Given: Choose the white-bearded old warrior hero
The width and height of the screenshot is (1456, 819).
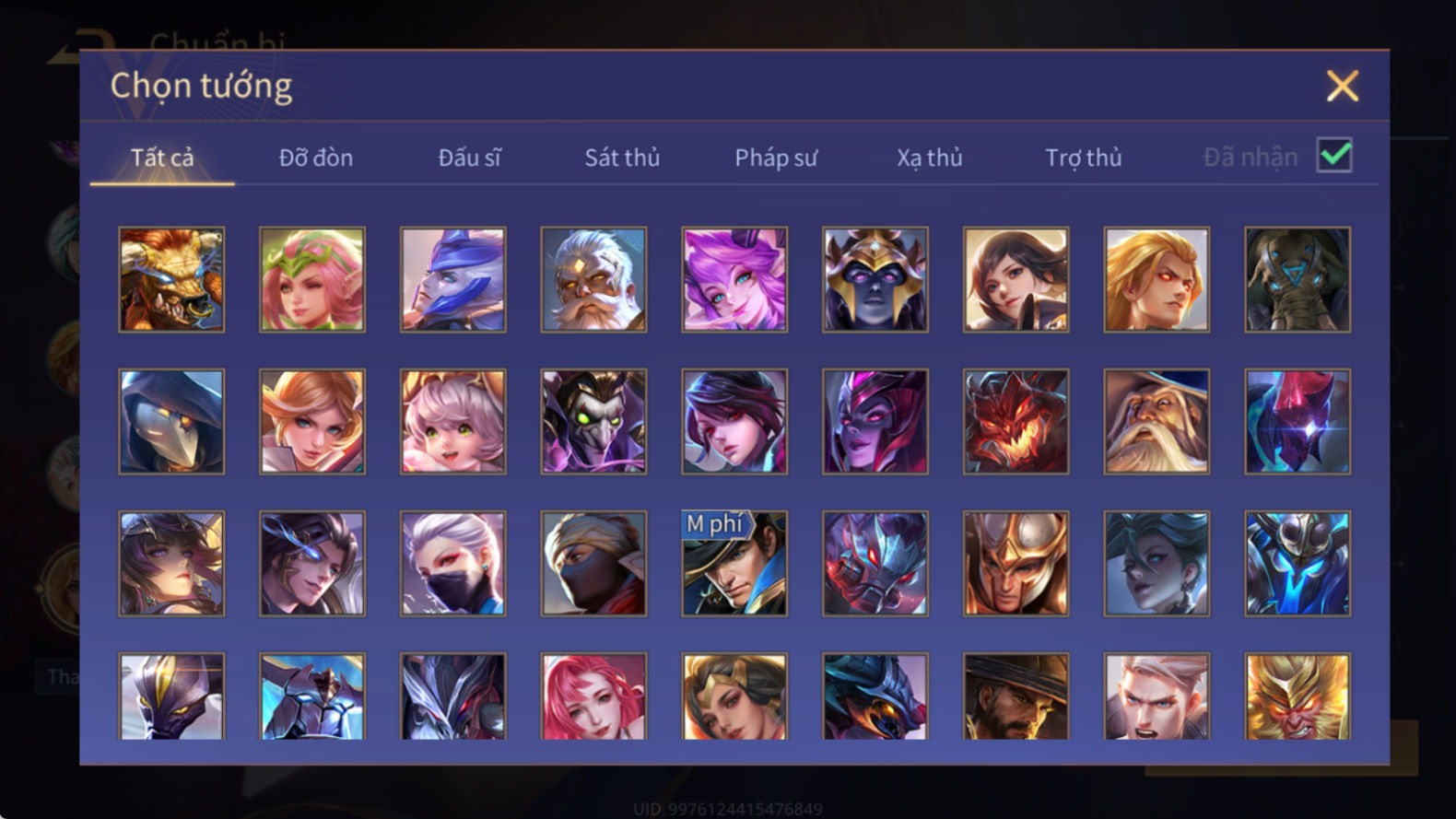Looking at the screenshot, I should 593,280.
